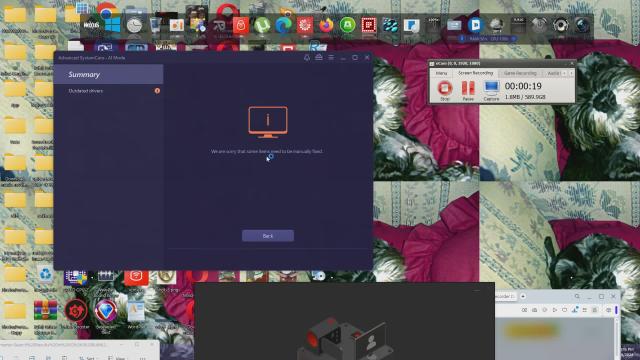640x360 pixels.
Task: Open the clock icon in the dock
Action: coord(134,25)
